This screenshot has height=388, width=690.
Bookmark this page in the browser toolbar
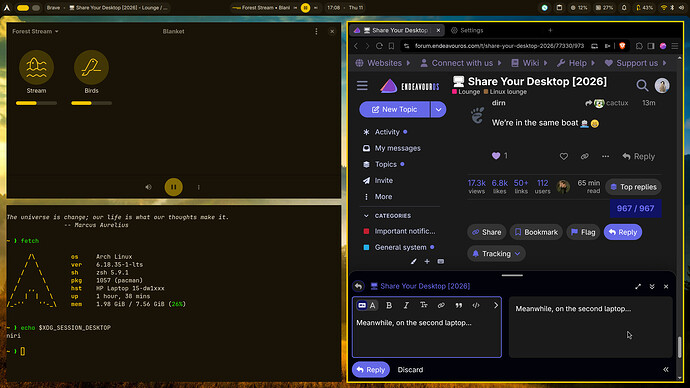pos(391,46)
